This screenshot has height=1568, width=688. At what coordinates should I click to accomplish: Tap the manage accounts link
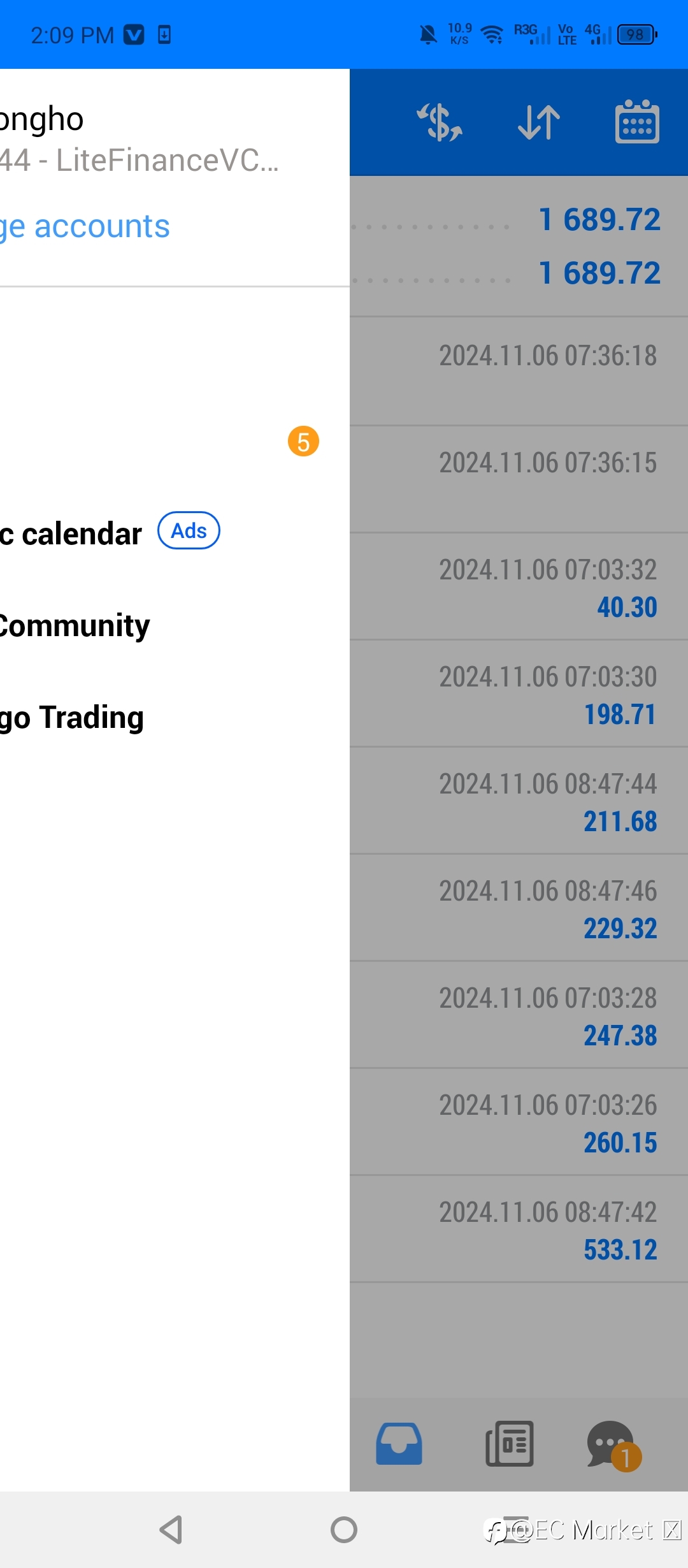coord(85,226)
